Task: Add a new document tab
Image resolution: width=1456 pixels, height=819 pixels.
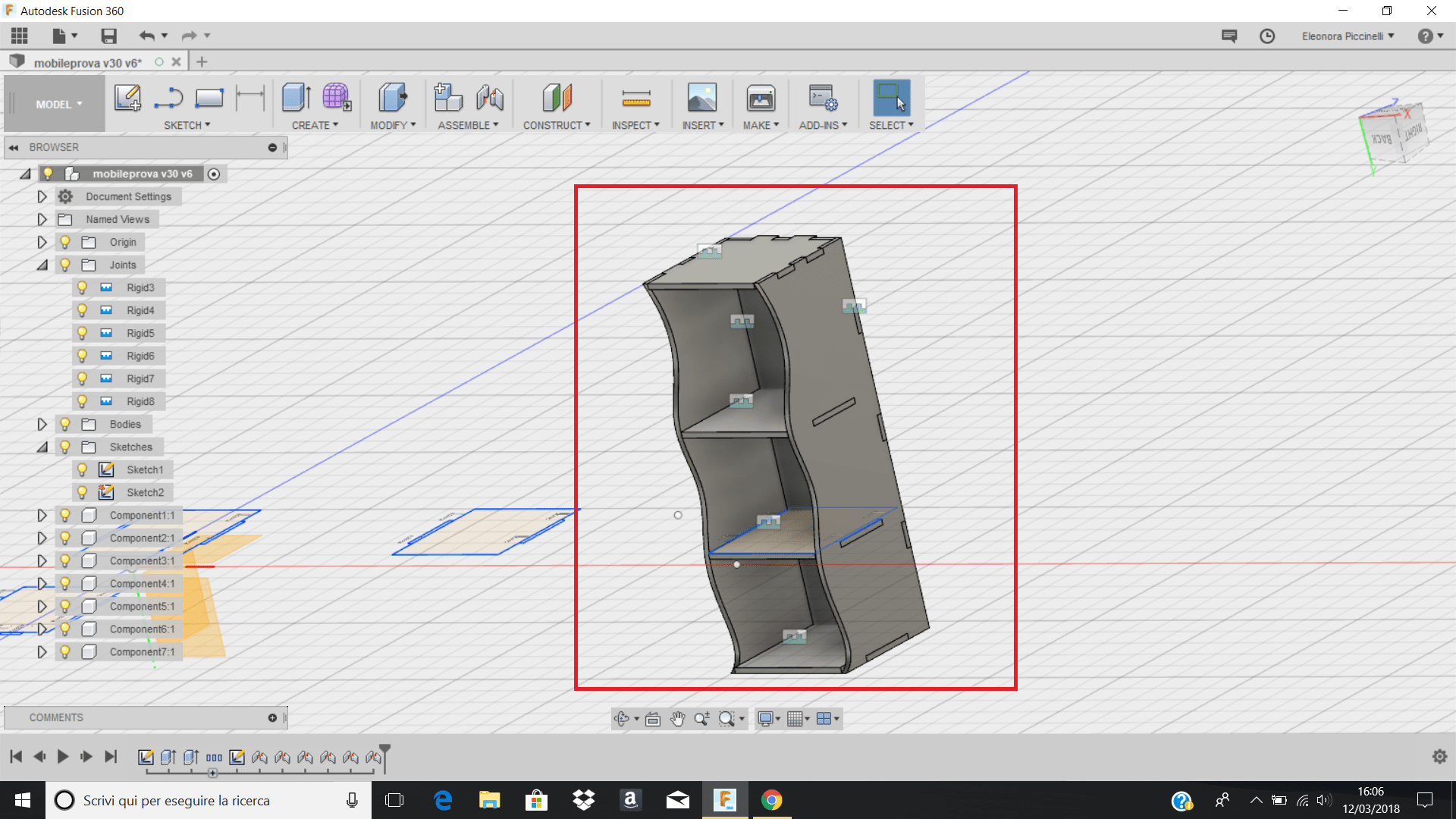Action: pyautogui.click(x=201, y=62)
